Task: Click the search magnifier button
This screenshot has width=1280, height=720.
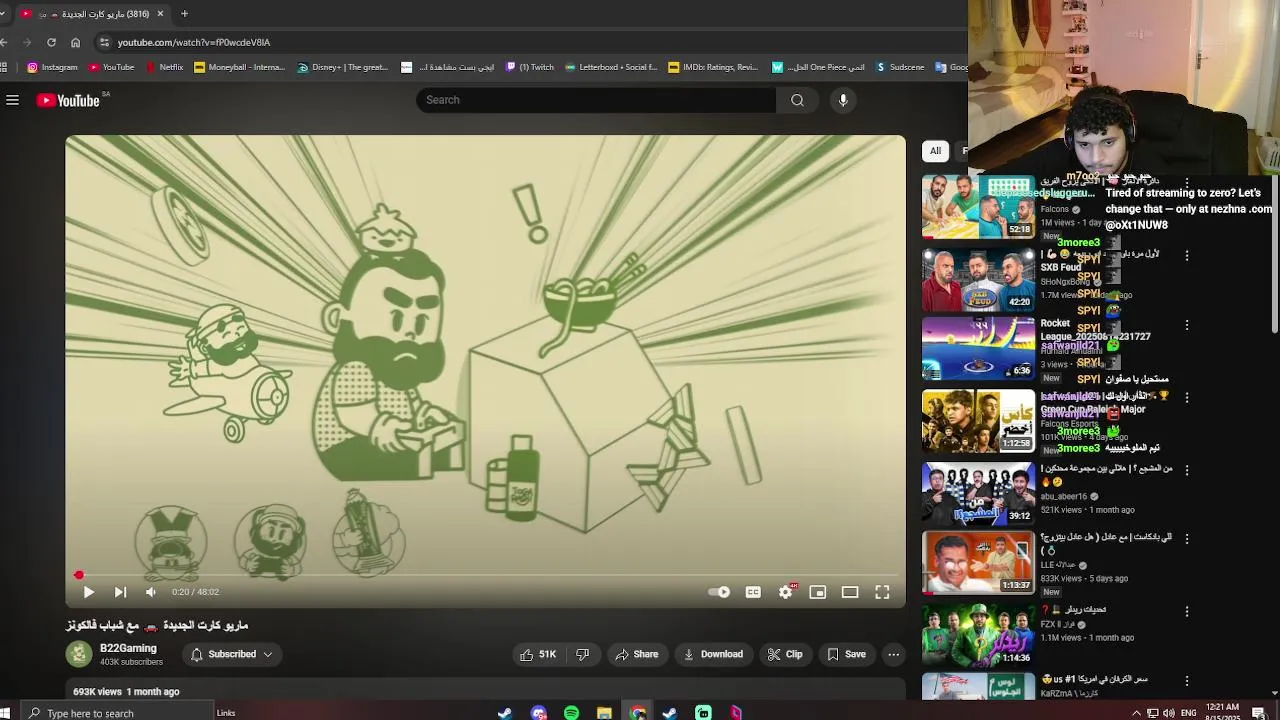Action: tap(797, 100)
